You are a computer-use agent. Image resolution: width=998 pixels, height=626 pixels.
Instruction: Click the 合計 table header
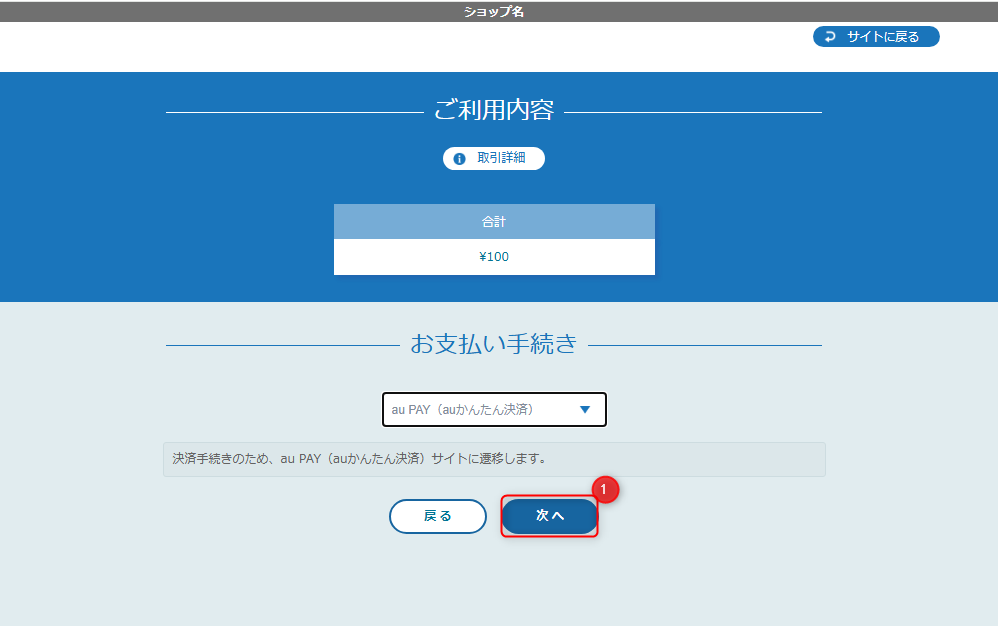point(494,221)
